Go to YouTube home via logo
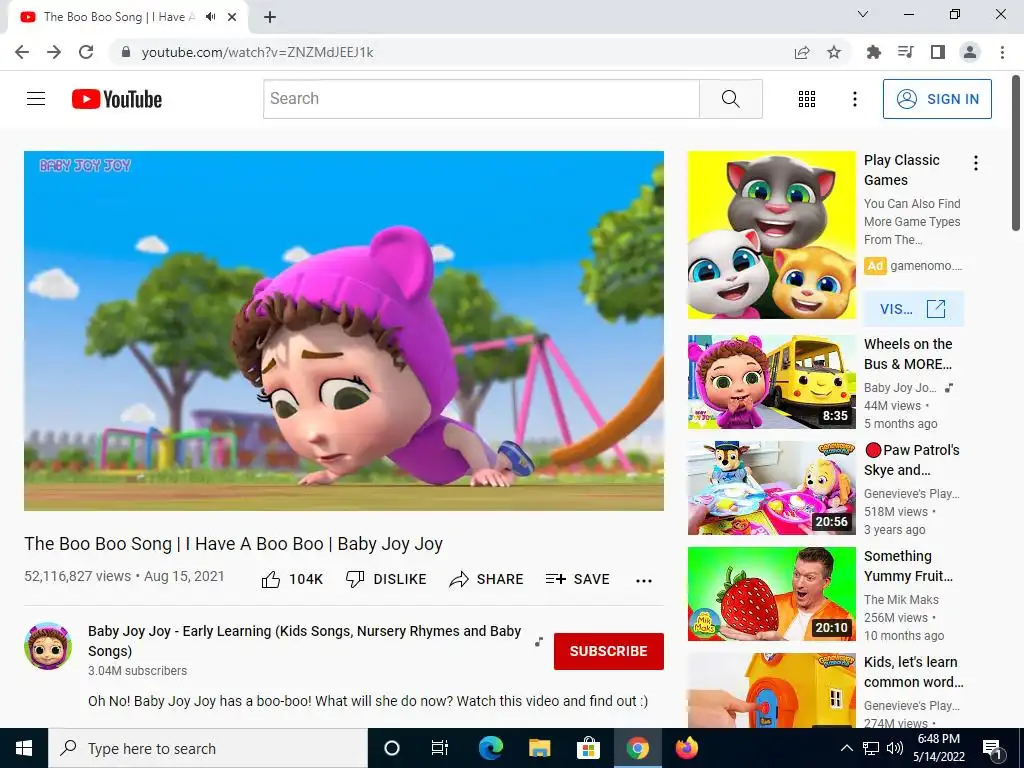The image size is (1024, 768). [x=117, y=99]
